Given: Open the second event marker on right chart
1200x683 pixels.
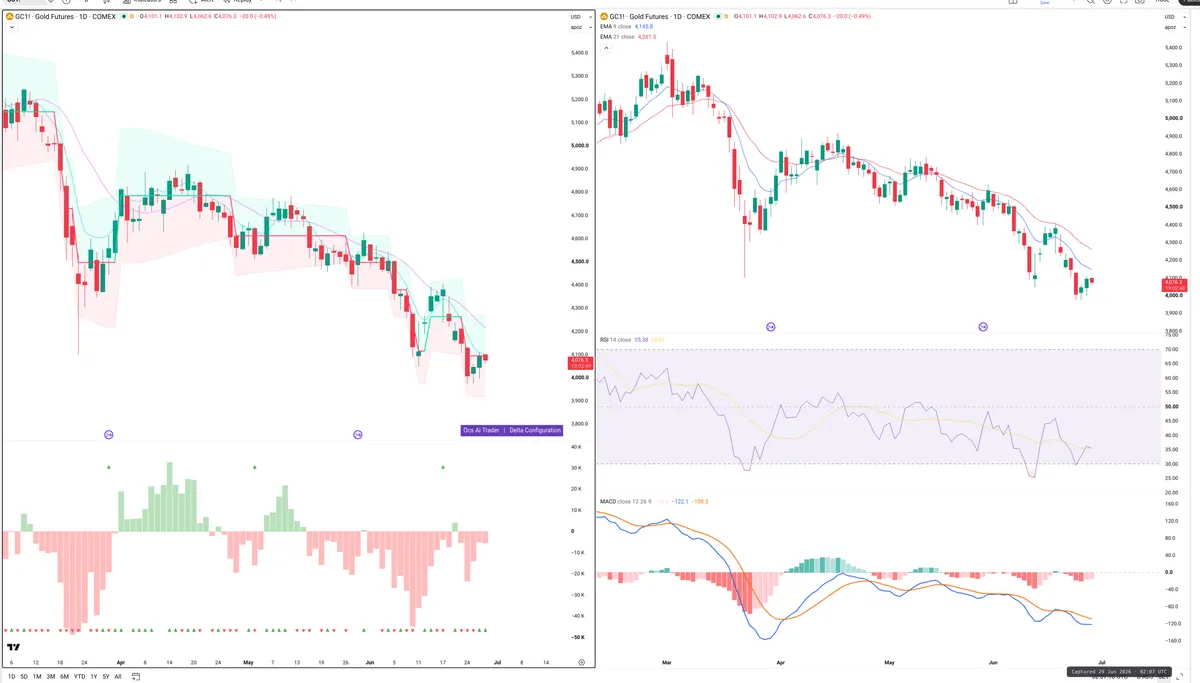Looking at the screenshot, I should coord(983,327).
